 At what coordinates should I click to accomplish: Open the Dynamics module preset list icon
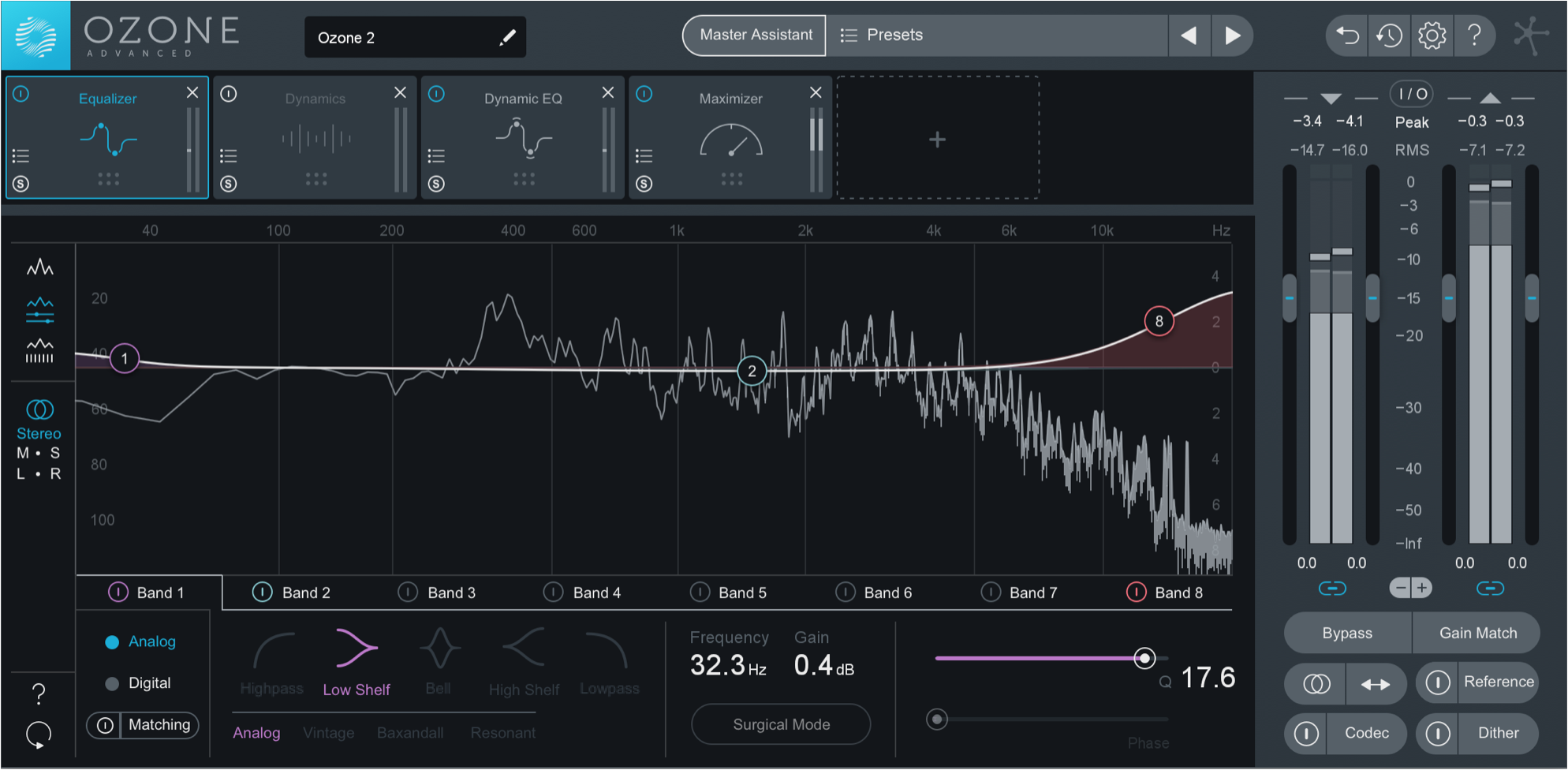[229, 155]
